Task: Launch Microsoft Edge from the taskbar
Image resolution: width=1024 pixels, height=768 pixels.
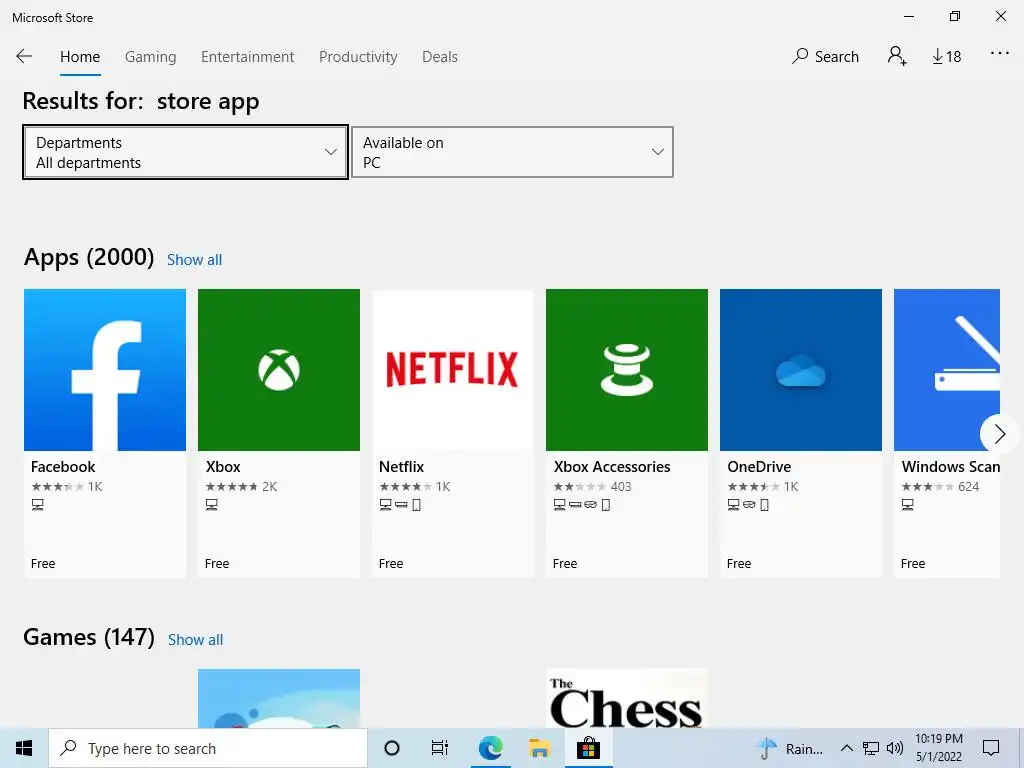Action: (490, 748)
